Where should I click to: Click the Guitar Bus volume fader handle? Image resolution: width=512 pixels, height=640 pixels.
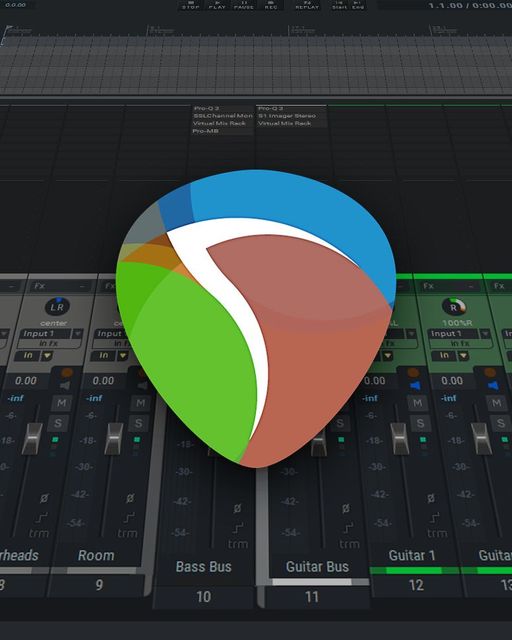point(318,443)
